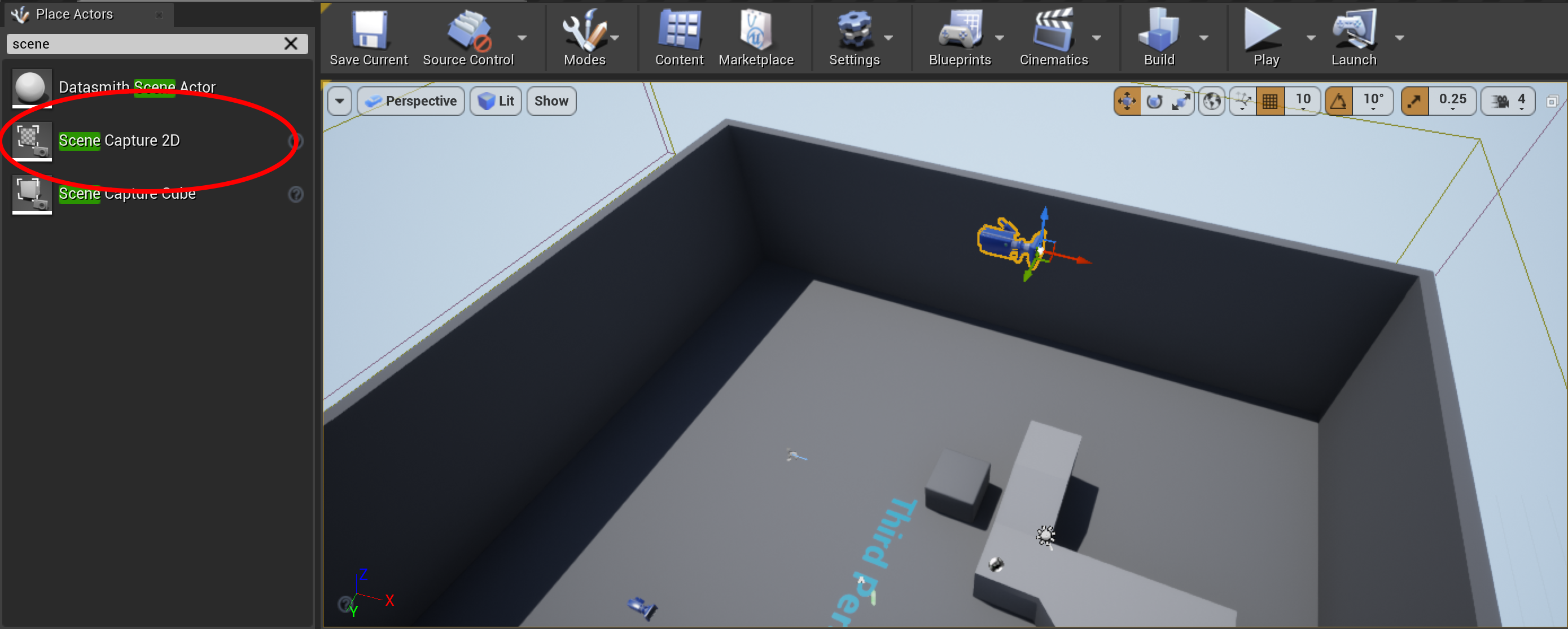The image size is (1568, 629).
Task: Open the Marketplace
Action: pos(756,37)
